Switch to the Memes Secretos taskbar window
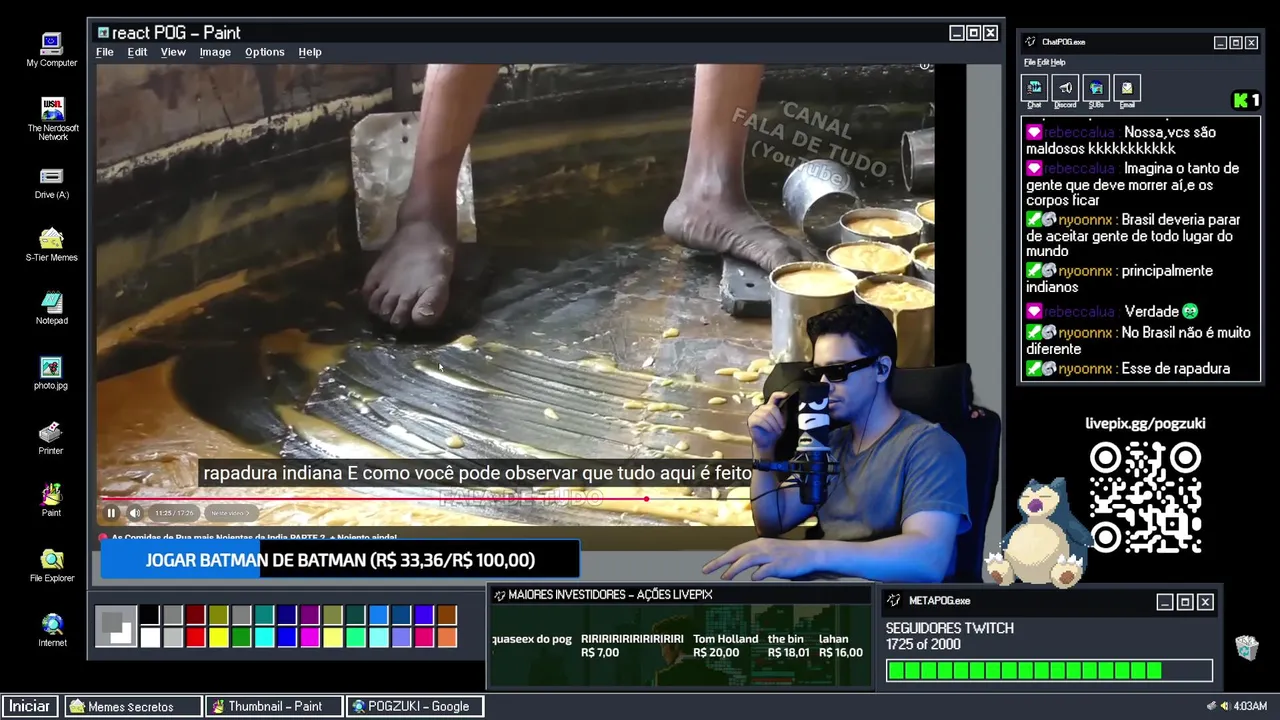Image resolution: width=1280 pixels, height=720 pixels. tap(134, 706)
